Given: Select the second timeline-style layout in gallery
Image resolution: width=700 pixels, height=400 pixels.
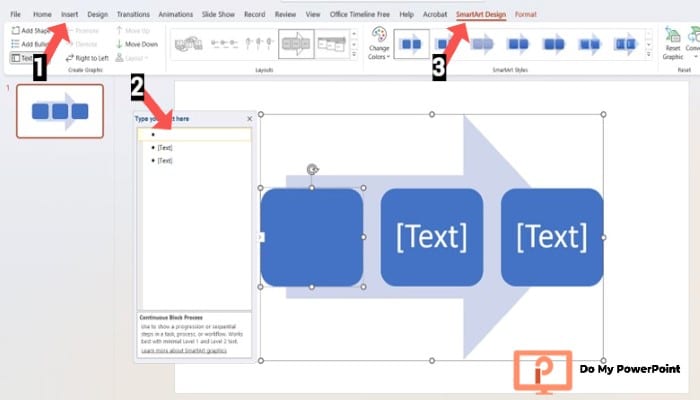Looking at the screenshot, I should 224,44.
